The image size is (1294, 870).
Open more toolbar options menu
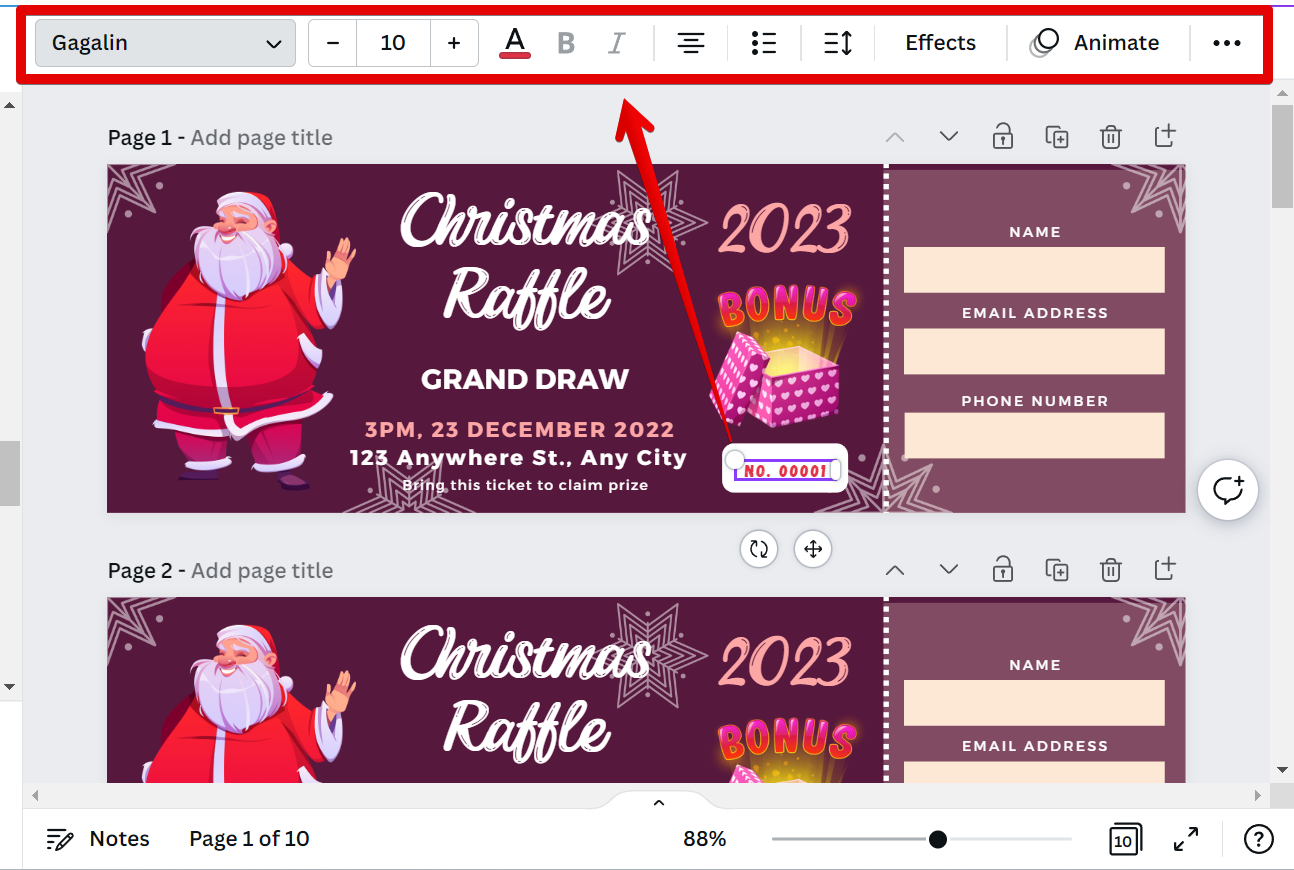coord(1226,43)
